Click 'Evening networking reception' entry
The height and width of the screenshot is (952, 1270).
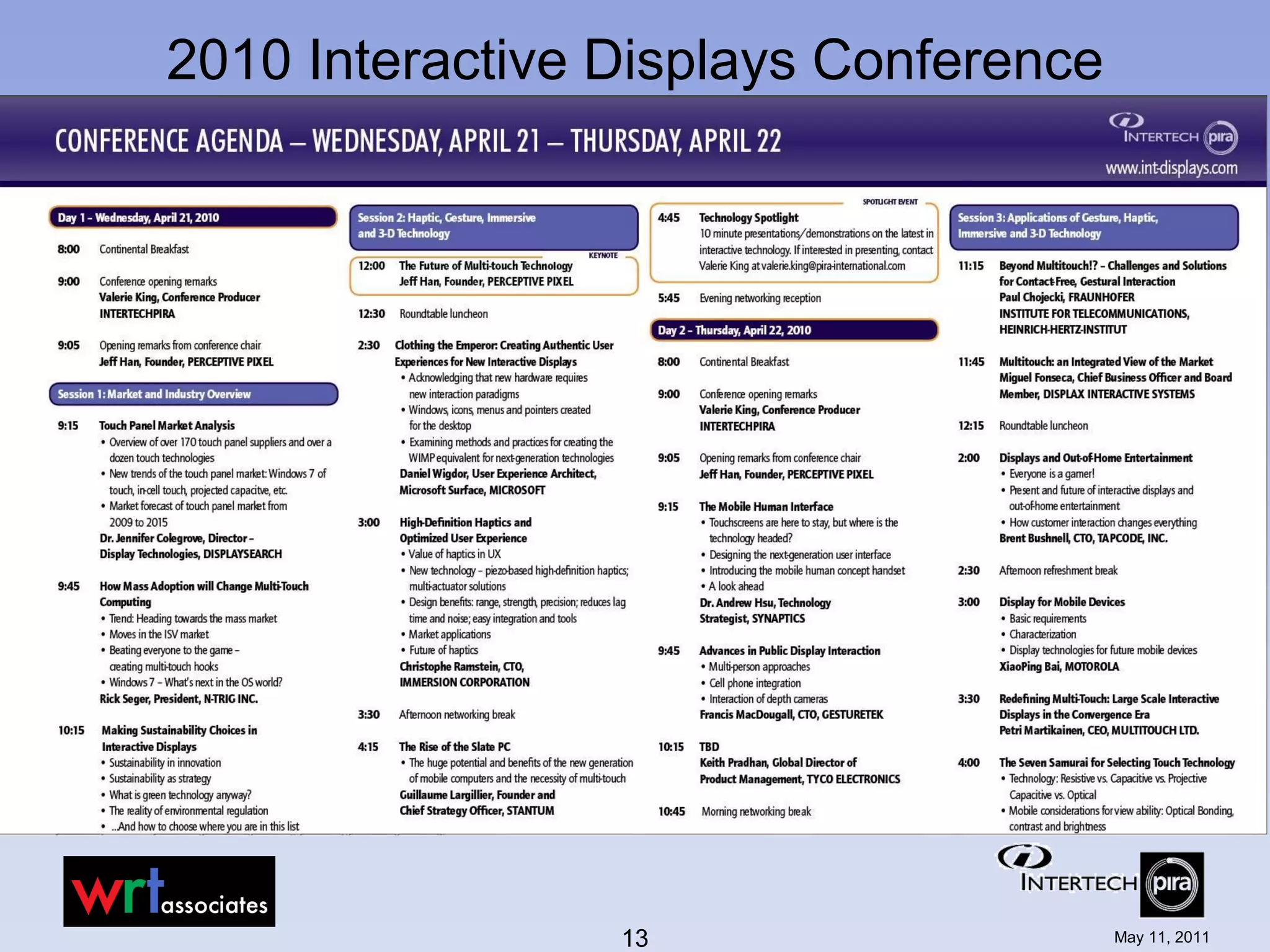760,298
